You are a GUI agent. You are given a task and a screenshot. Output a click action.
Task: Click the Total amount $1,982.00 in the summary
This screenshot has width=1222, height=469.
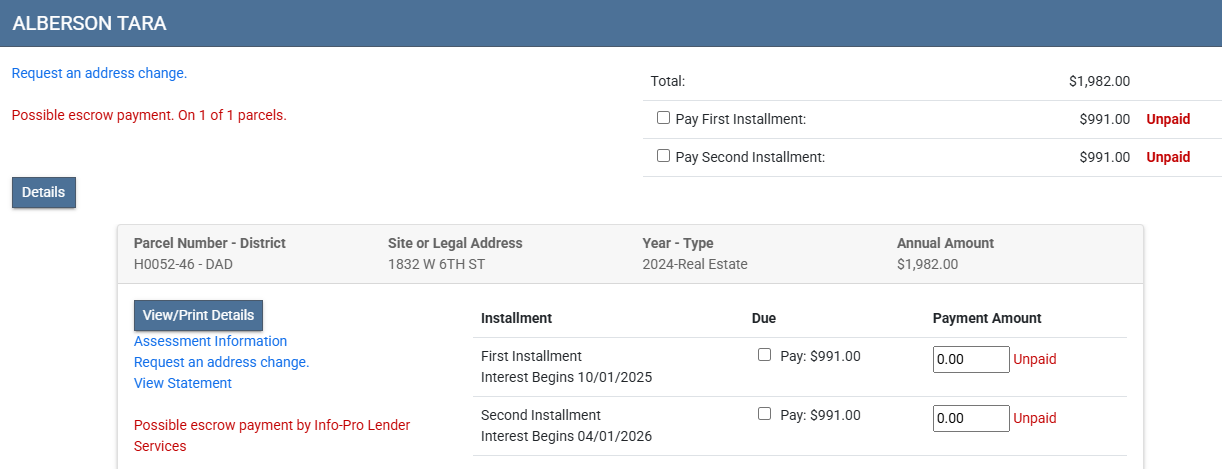(1099, 82)
